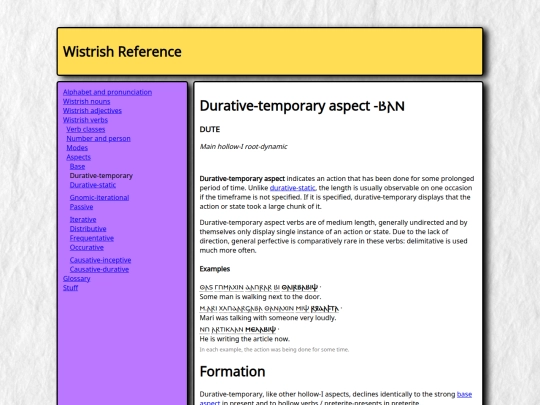Click the DUTE abbreviation label
This screenshot has height=405, width=540.
pyautogui.click(x=210, y=129)
